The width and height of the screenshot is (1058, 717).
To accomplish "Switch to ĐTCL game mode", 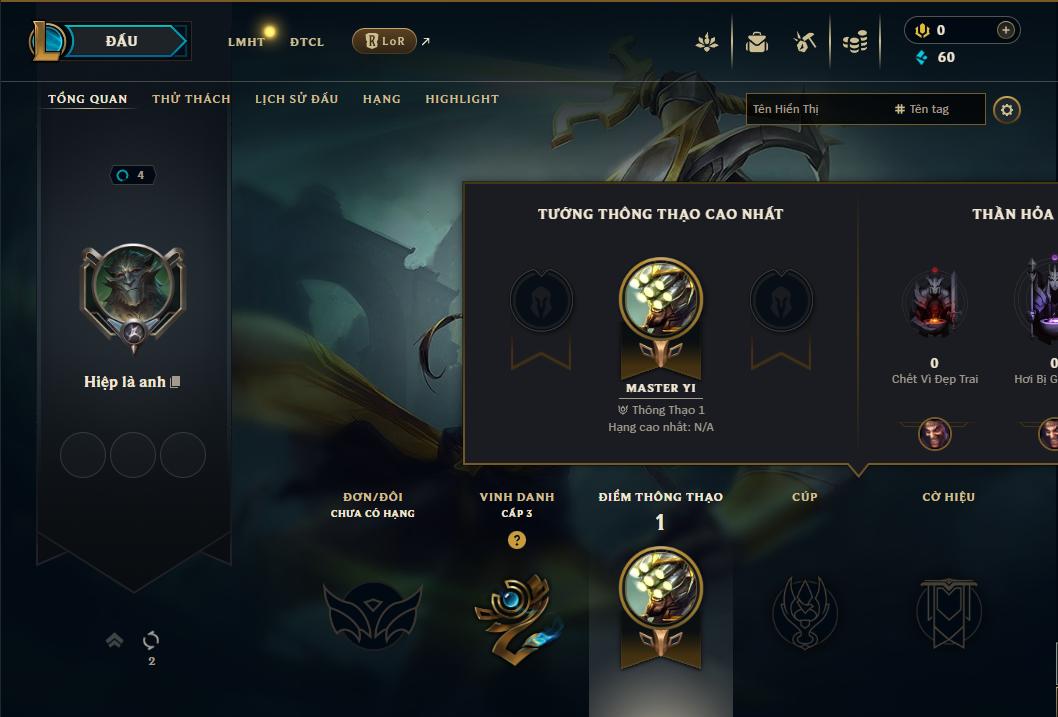I will 307,42.
